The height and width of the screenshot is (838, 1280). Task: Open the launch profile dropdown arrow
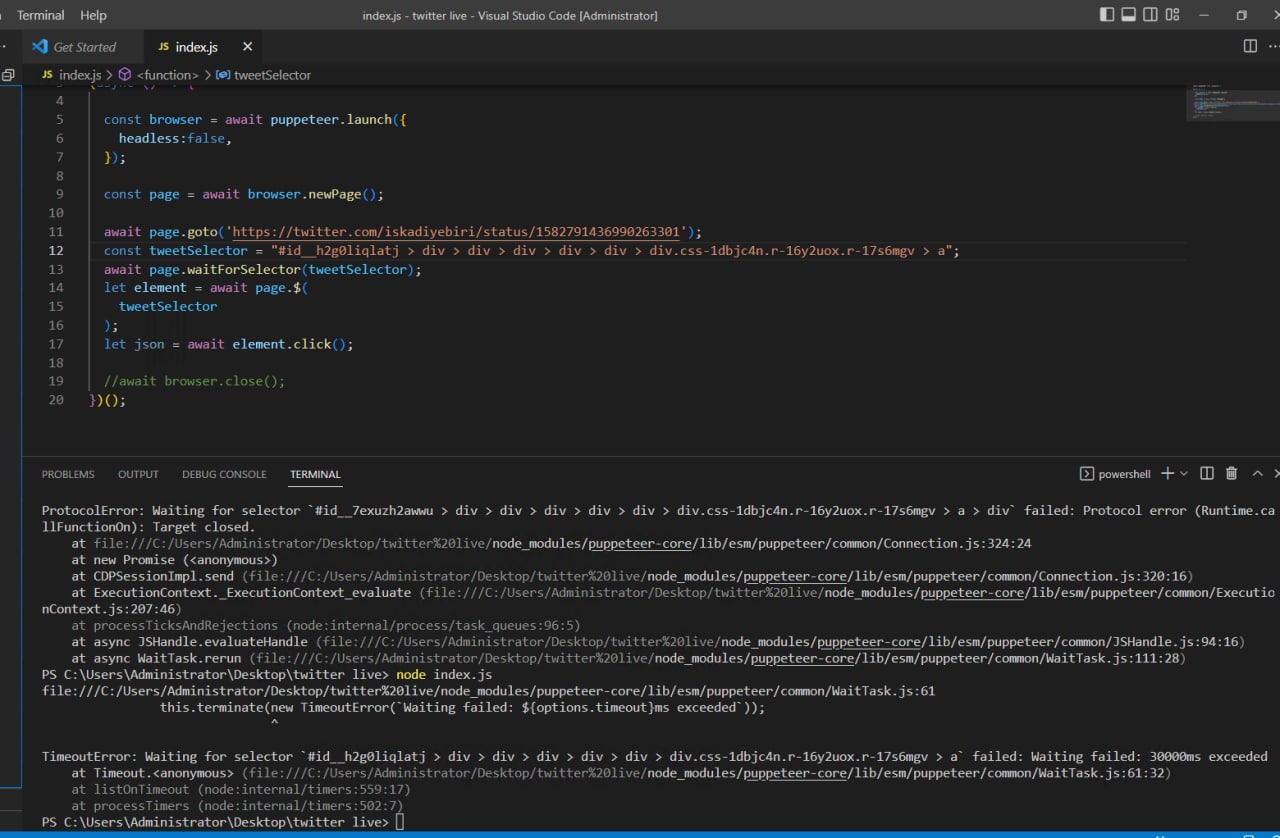tap(1184, 473)
